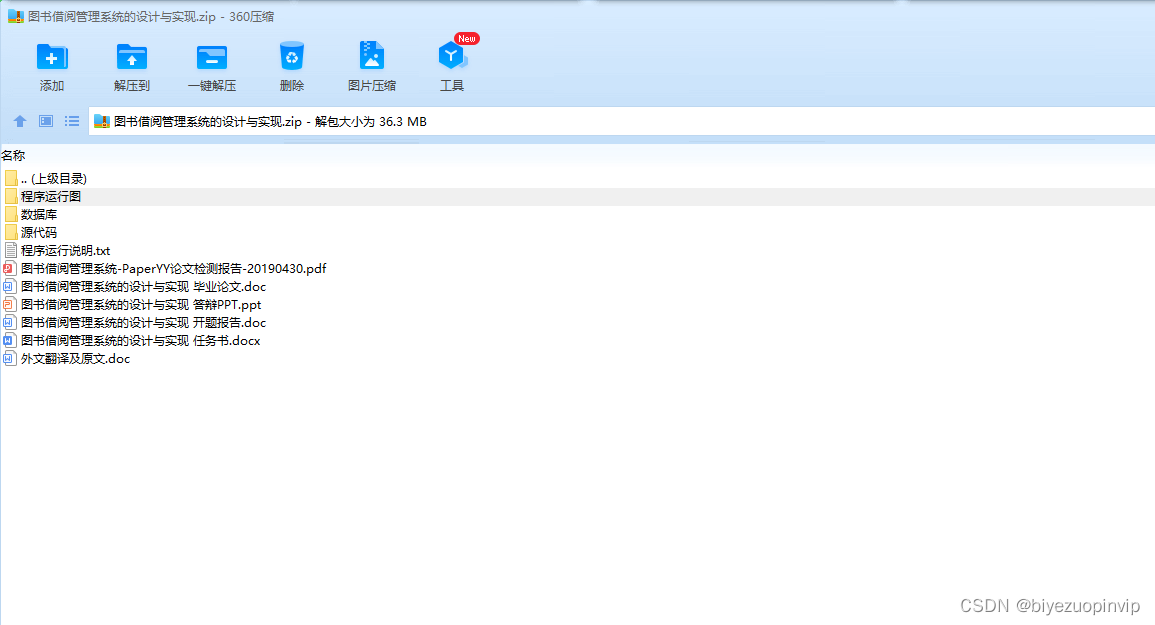This screenshot has width=1155, height=625.
Task: Click the Word icon of 外文翻译及原文.doc
Action: pos(9,359)
